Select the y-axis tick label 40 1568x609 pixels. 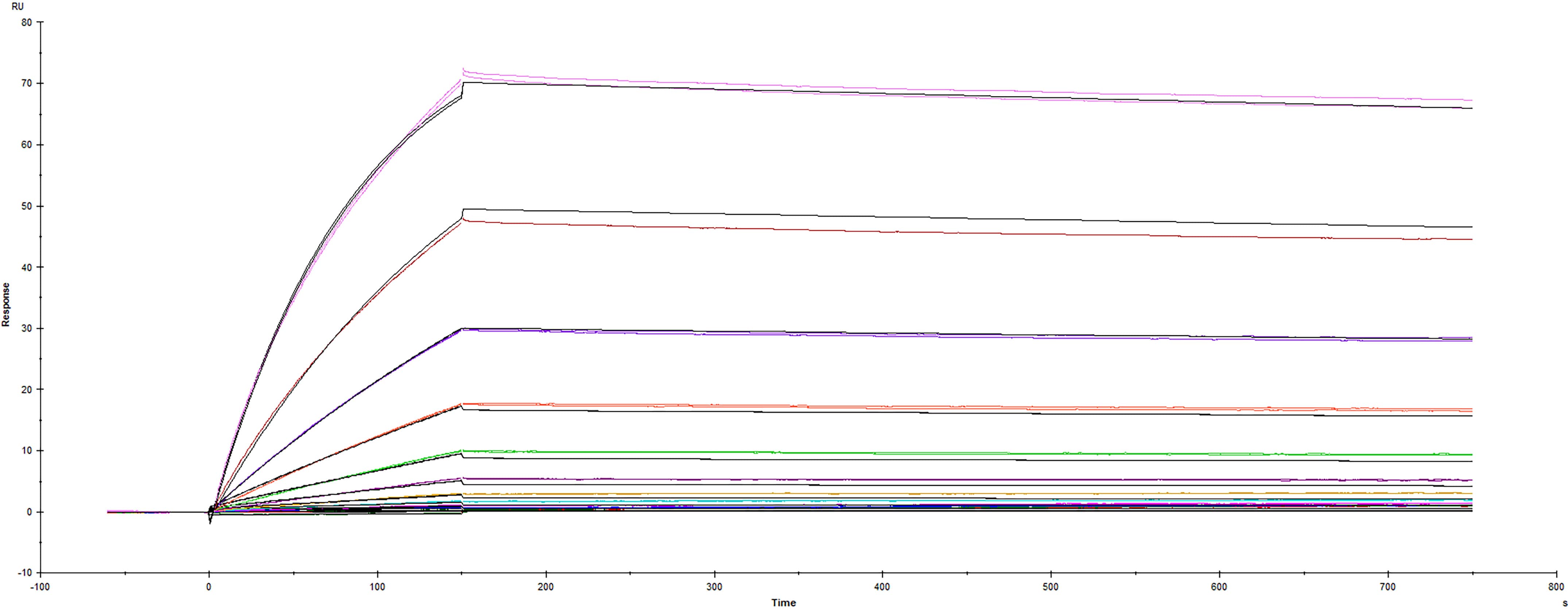coord(26,267)
